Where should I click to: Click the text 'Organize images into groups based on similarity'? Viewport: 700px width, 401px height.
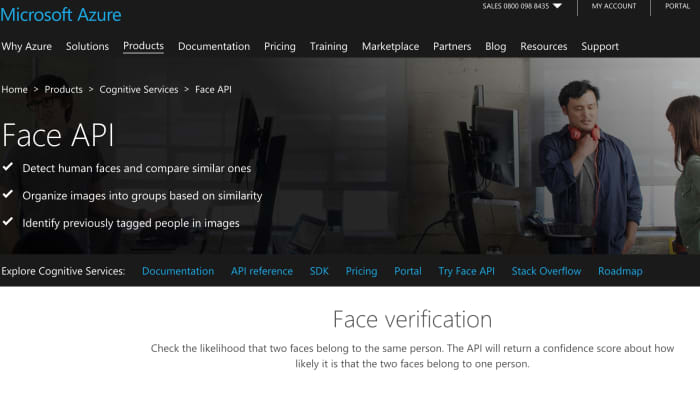(x=142, y=196)
